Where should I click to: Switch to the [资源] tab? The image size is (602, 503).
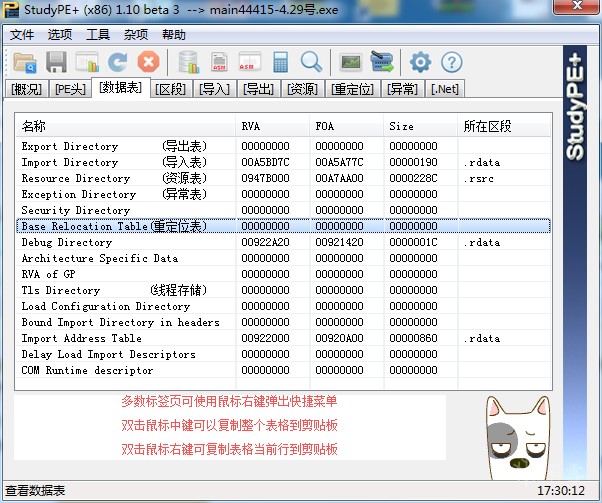click(303, 89)
